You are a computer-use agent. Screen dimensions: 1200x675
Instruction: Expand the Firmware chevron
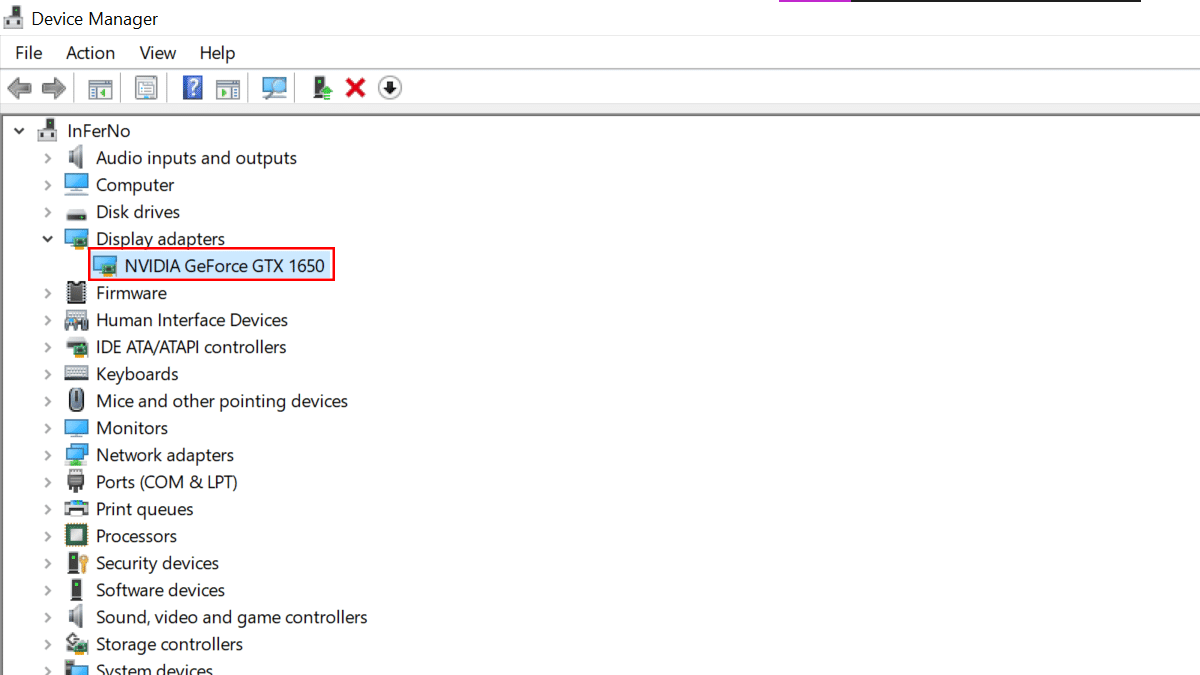point(47,293)
